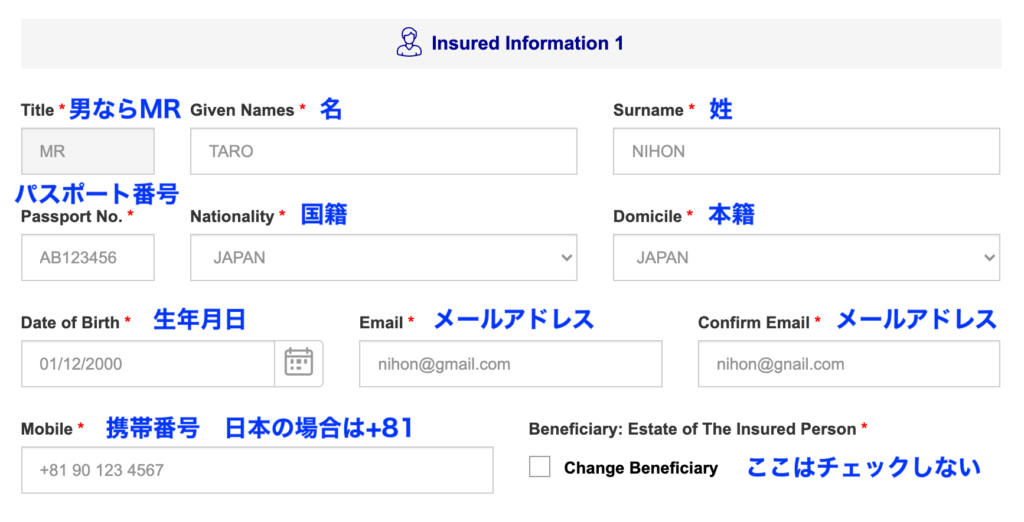Click the insured person avatar icon
This screenshot has width=1024, height=522.
coord(409,42)
